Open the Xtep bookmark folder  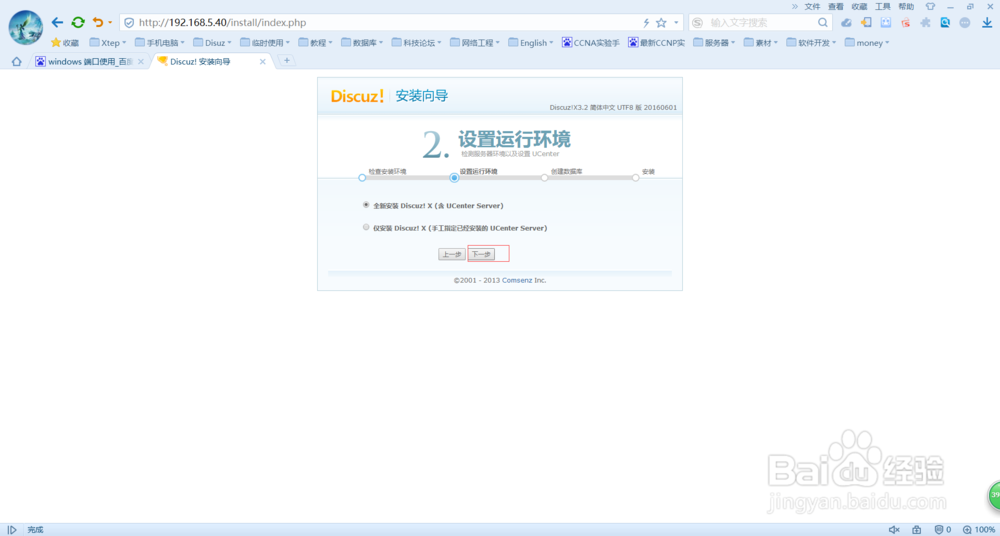tap(108, 43)
